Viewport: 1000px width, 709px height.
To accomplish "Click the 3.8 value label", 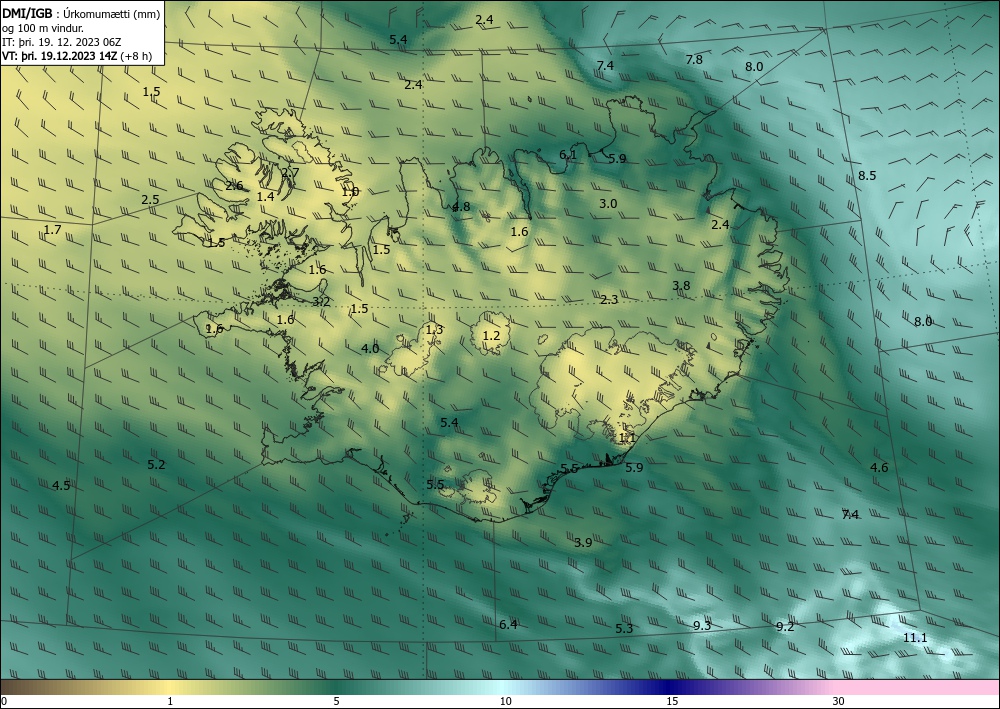I will click(681, 285).
